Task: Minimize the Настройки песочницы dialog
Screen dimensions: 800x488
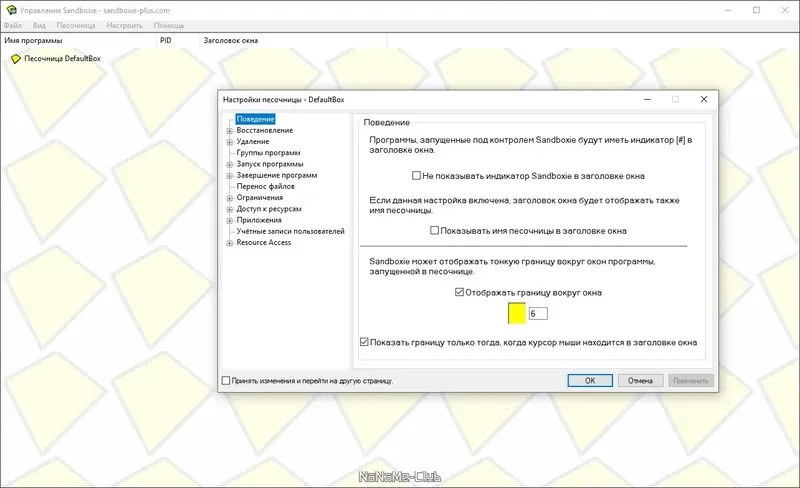Action: 647,99
